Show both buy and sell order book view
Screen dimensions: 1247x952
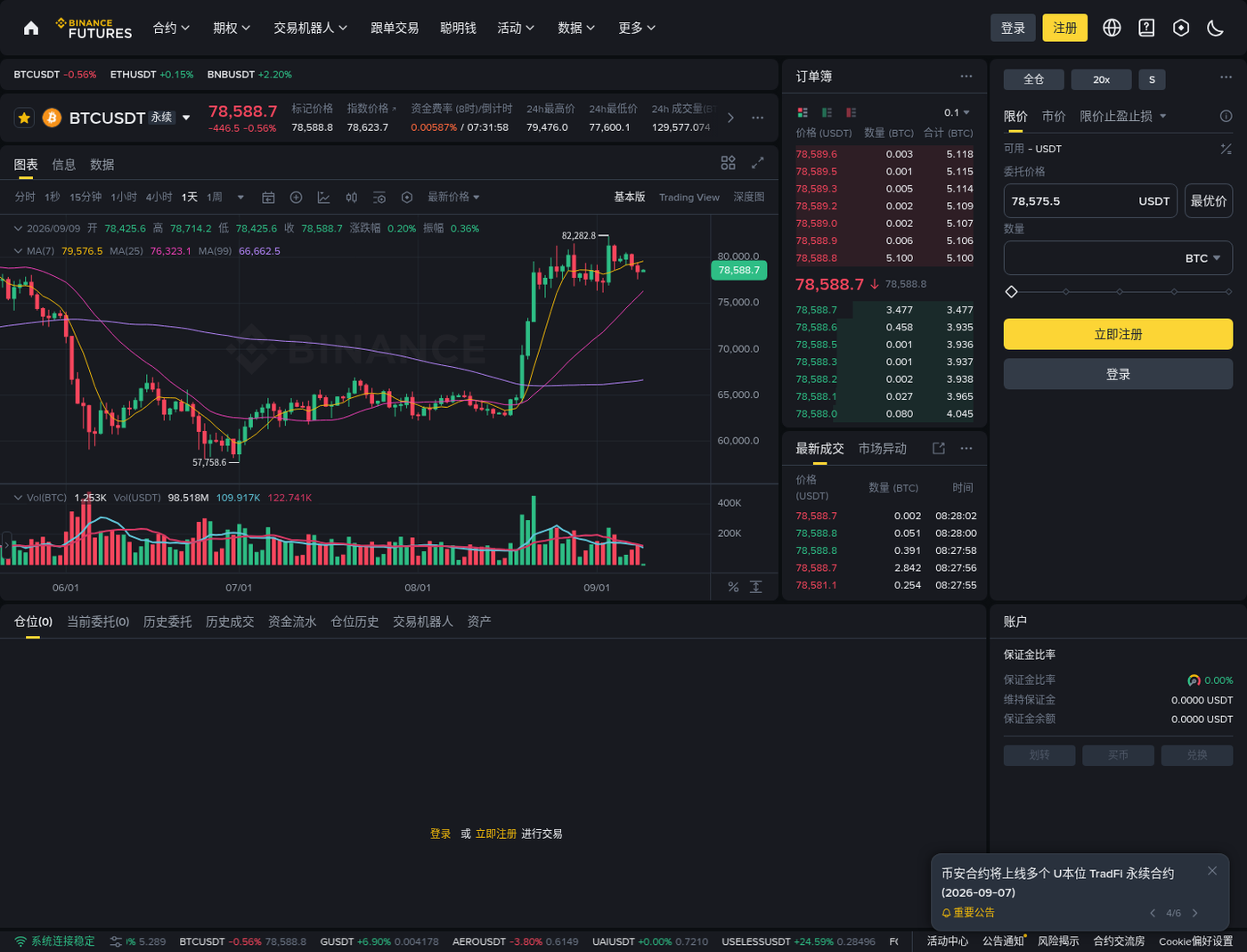(x=803, y=112)
